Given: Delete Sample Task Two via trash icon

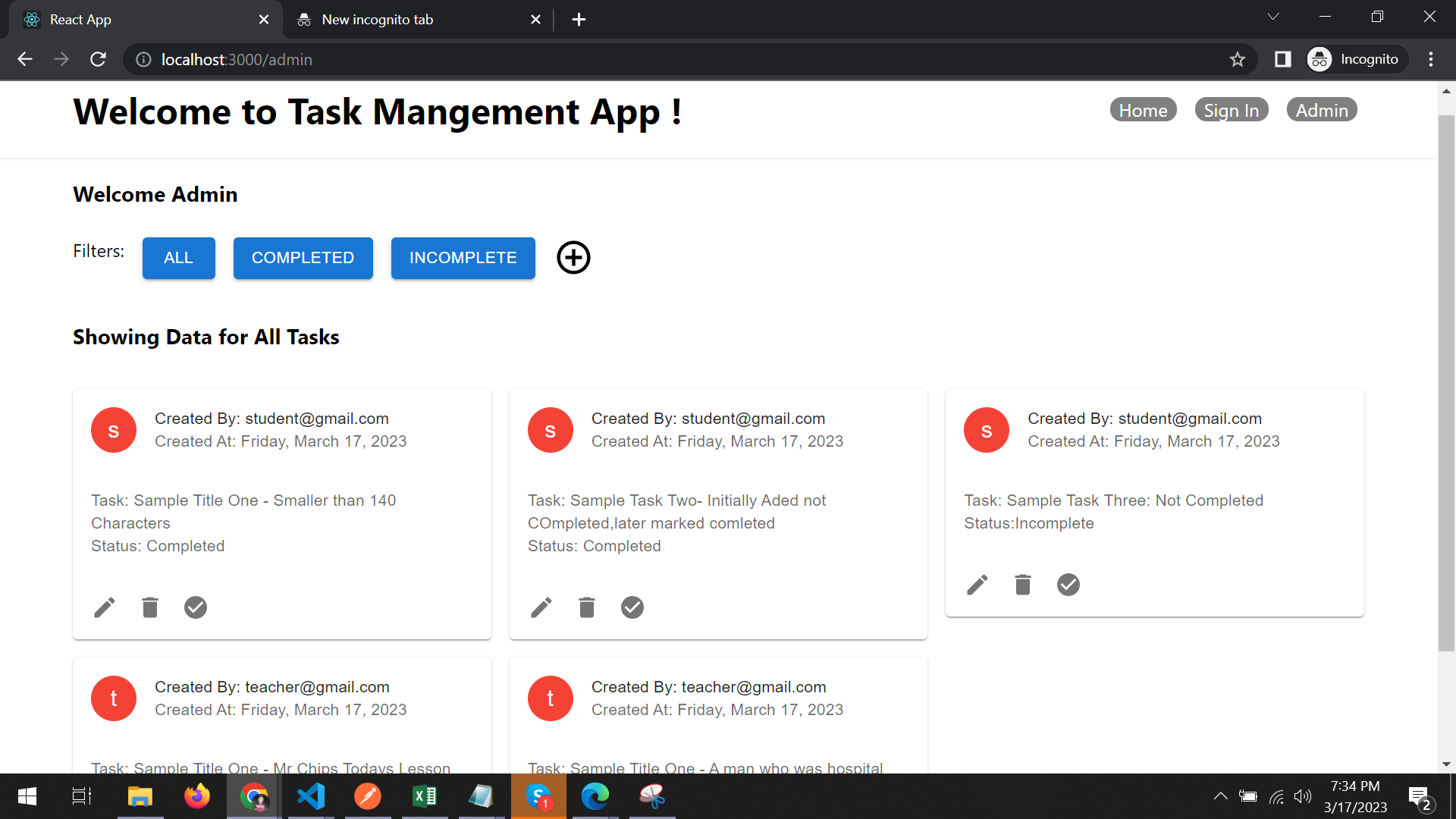Looking at the screenshot, I should coord(586,607).
